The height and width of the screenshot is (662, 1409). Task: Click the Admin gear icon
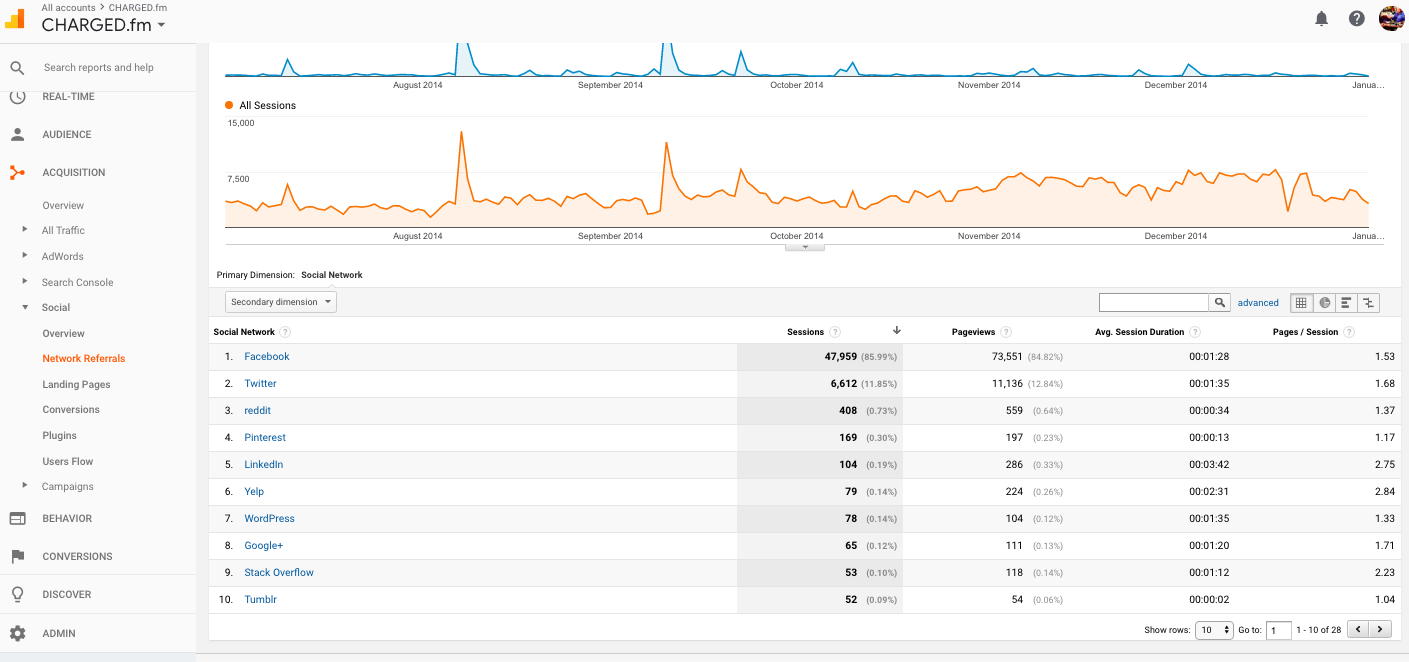[x=17, y=633]
